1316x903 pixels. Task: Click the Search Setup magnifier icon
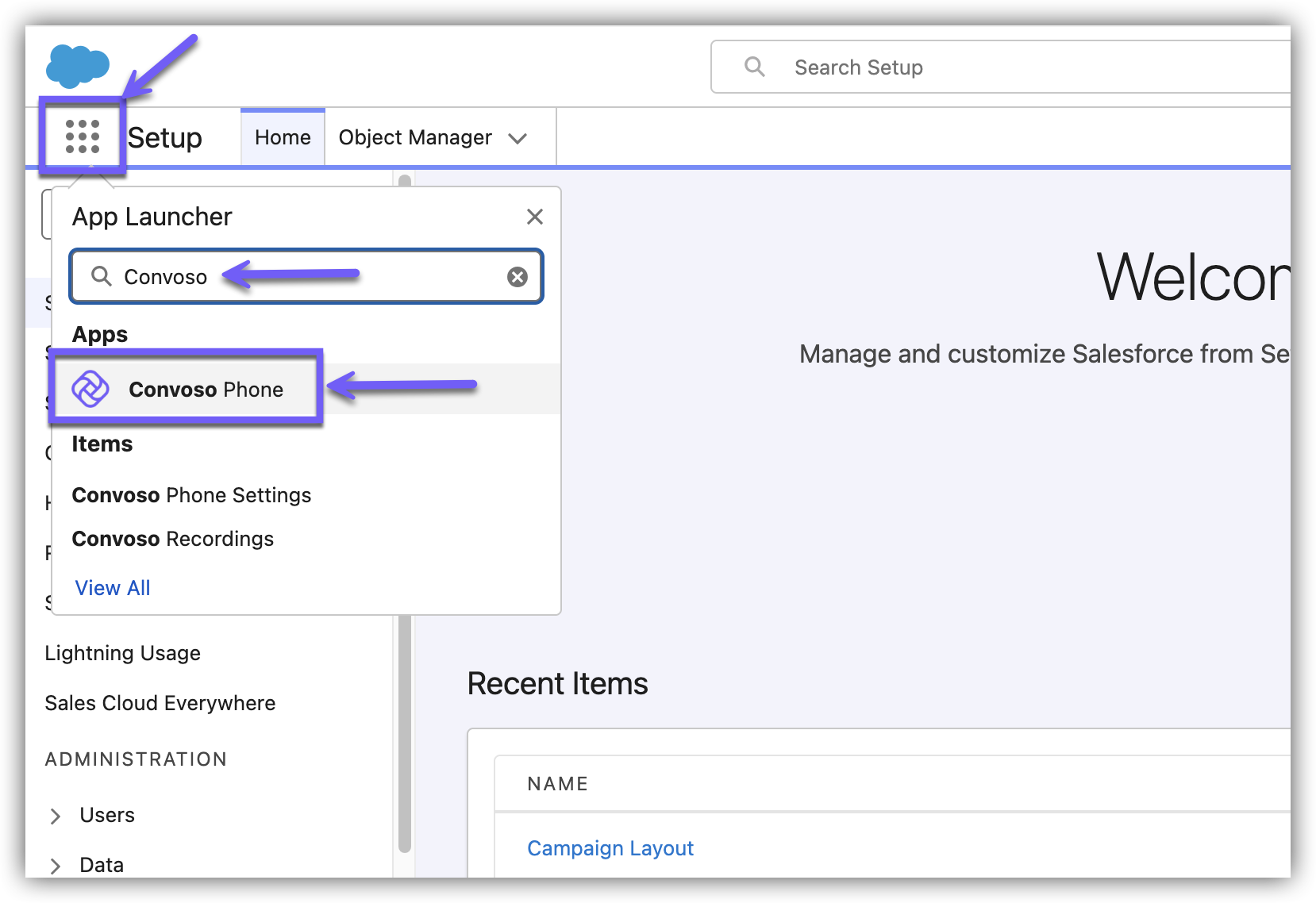754,67
